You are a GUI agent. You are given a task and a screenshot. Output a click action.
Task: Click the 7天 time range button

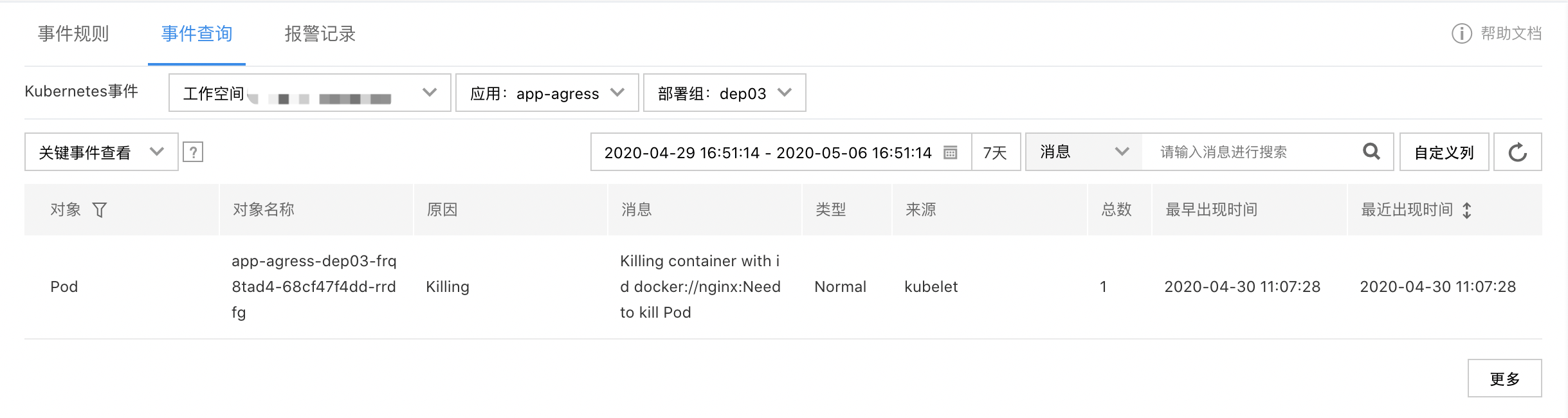tap(995, 152)
